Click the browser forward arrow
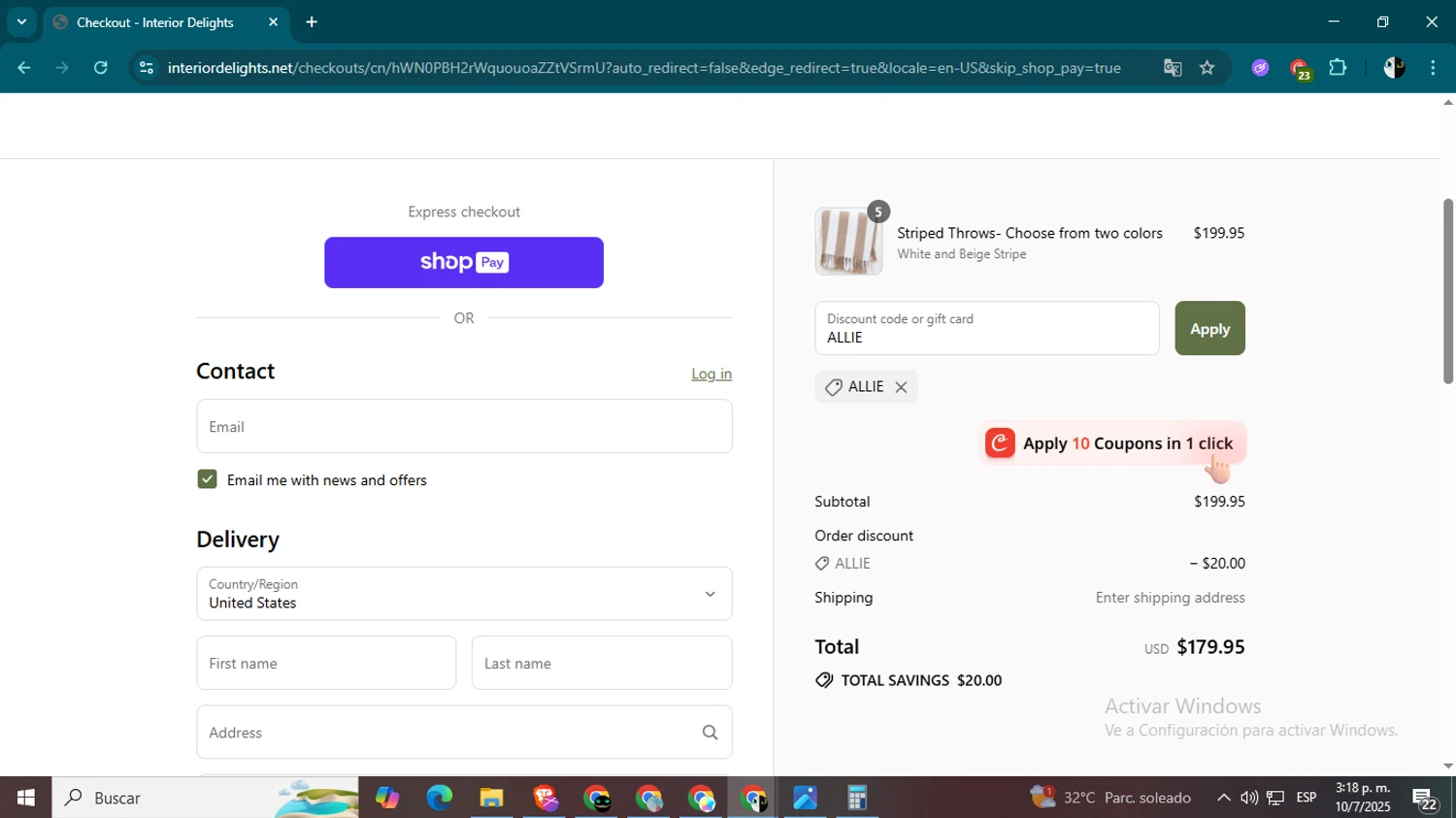This screenshot has height=818, width=1456. click(x=62, y=68)
